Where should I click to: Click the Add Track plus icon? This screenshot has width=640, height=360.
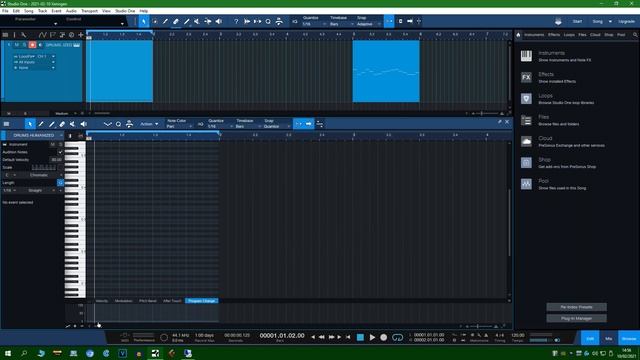81,35
